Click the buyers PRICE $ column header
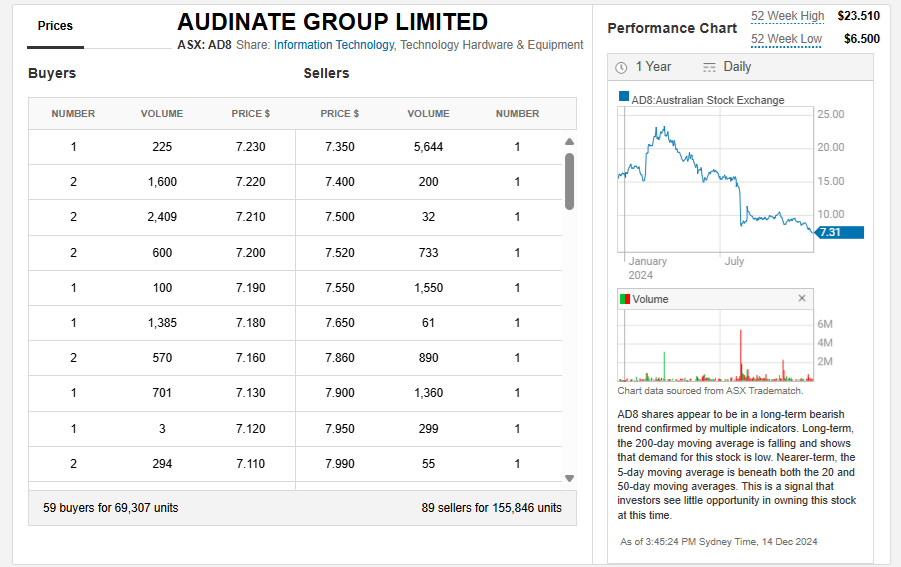901x567 pixels. (x=251, y=114)
